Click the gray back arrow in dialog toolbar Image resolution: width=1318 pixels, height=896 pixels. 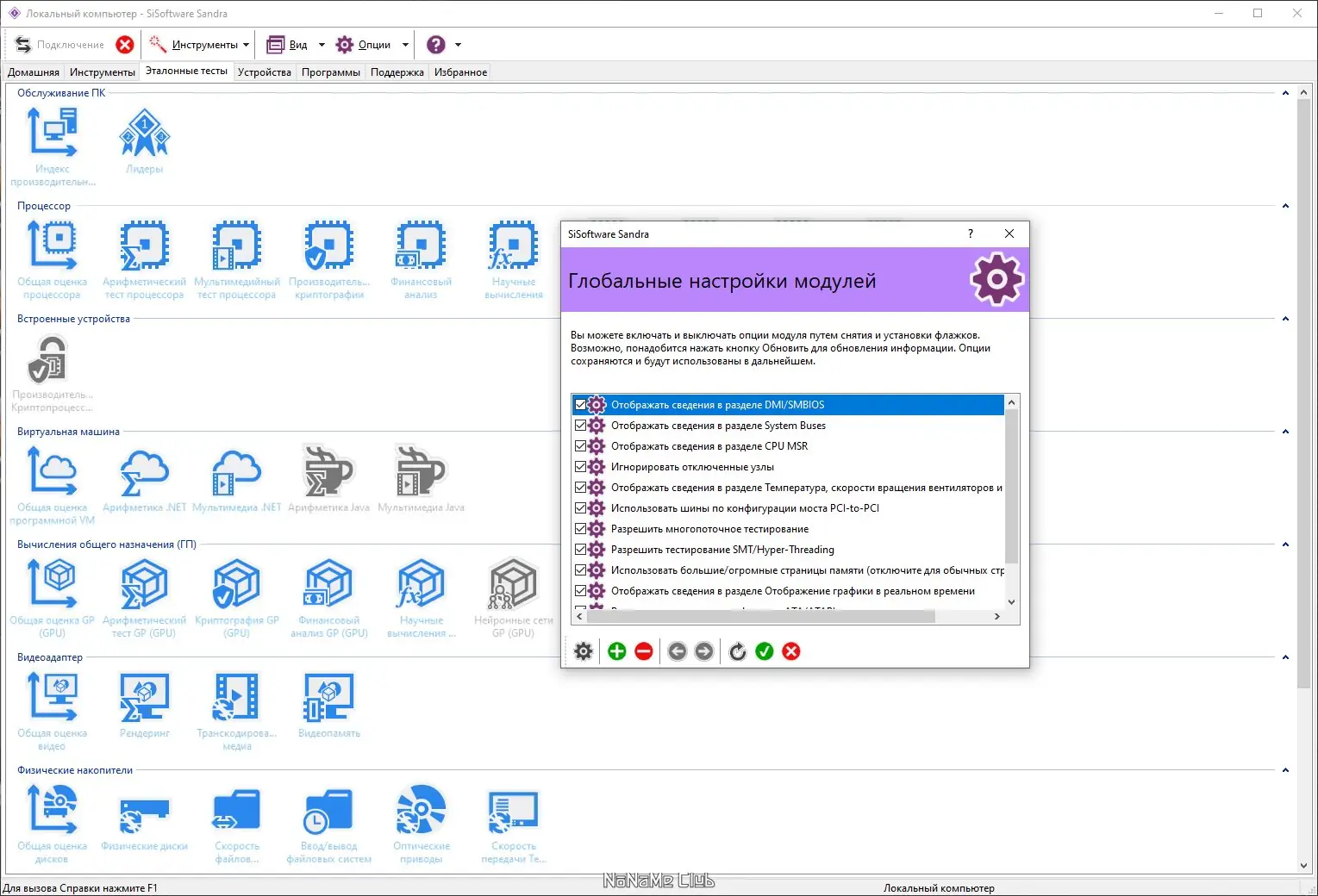(x=678, y=651)
